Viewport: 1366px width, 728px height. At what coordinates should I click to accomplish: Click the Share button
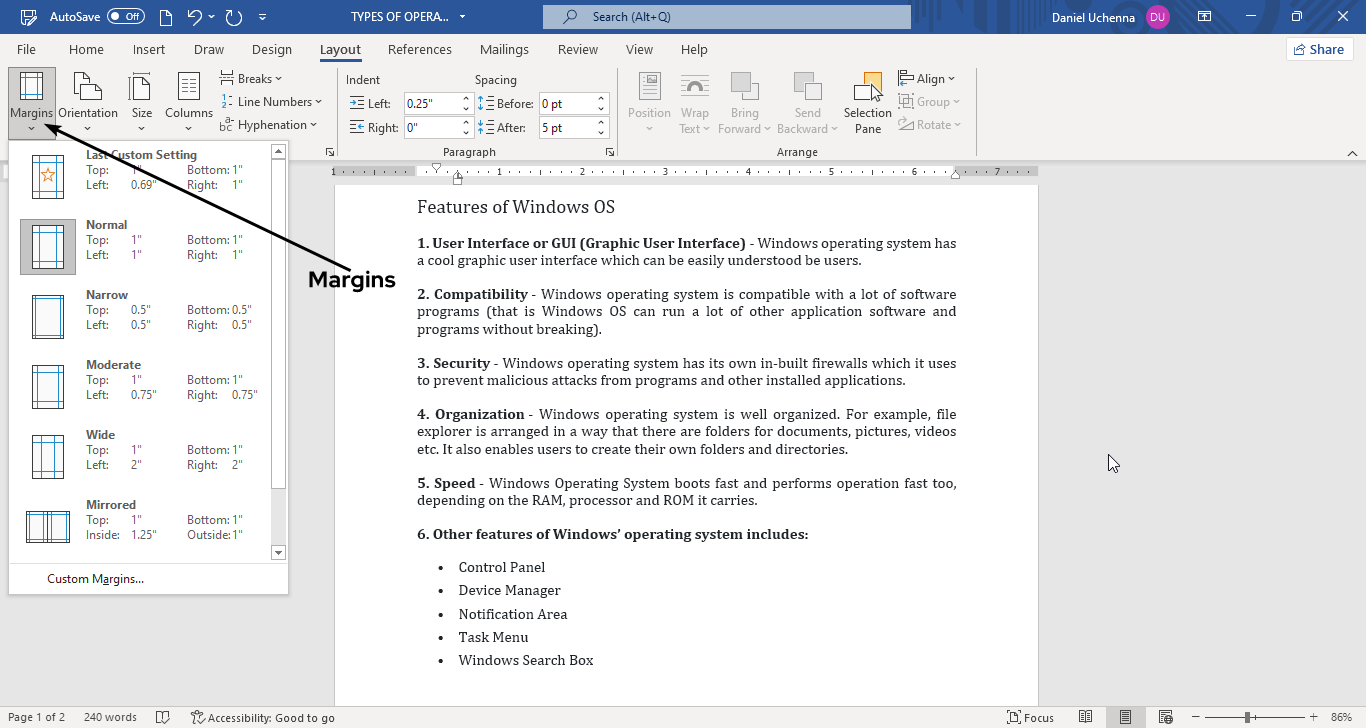tap(1319, 49)
